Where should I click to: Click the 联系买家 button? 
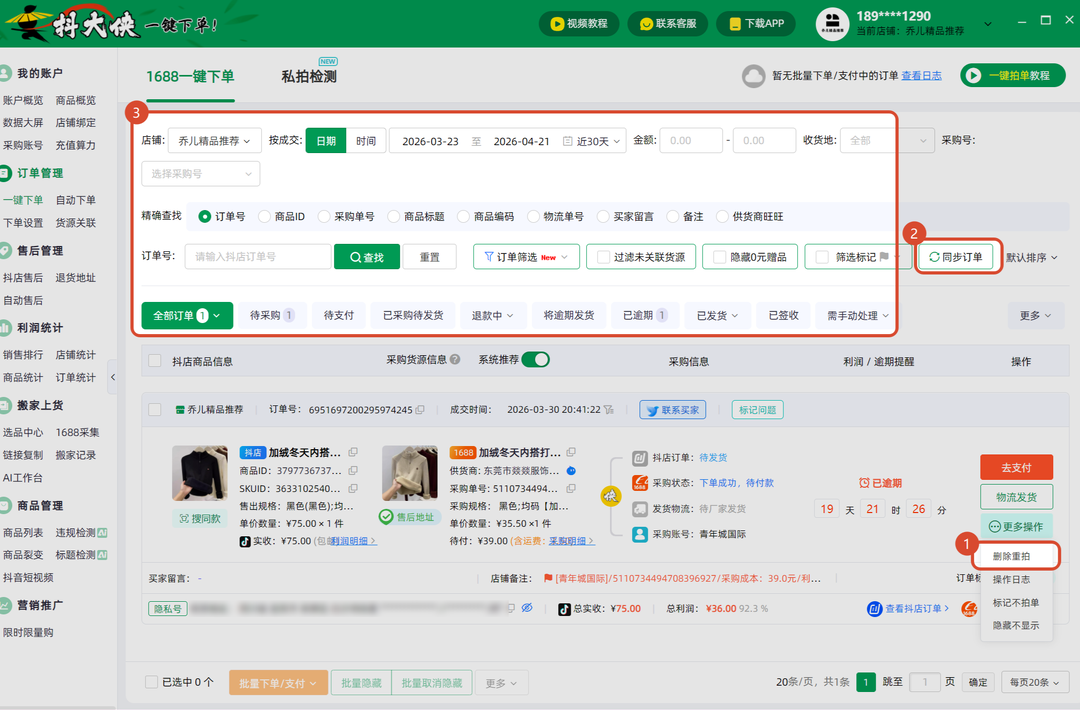click(x=673, y=410)
